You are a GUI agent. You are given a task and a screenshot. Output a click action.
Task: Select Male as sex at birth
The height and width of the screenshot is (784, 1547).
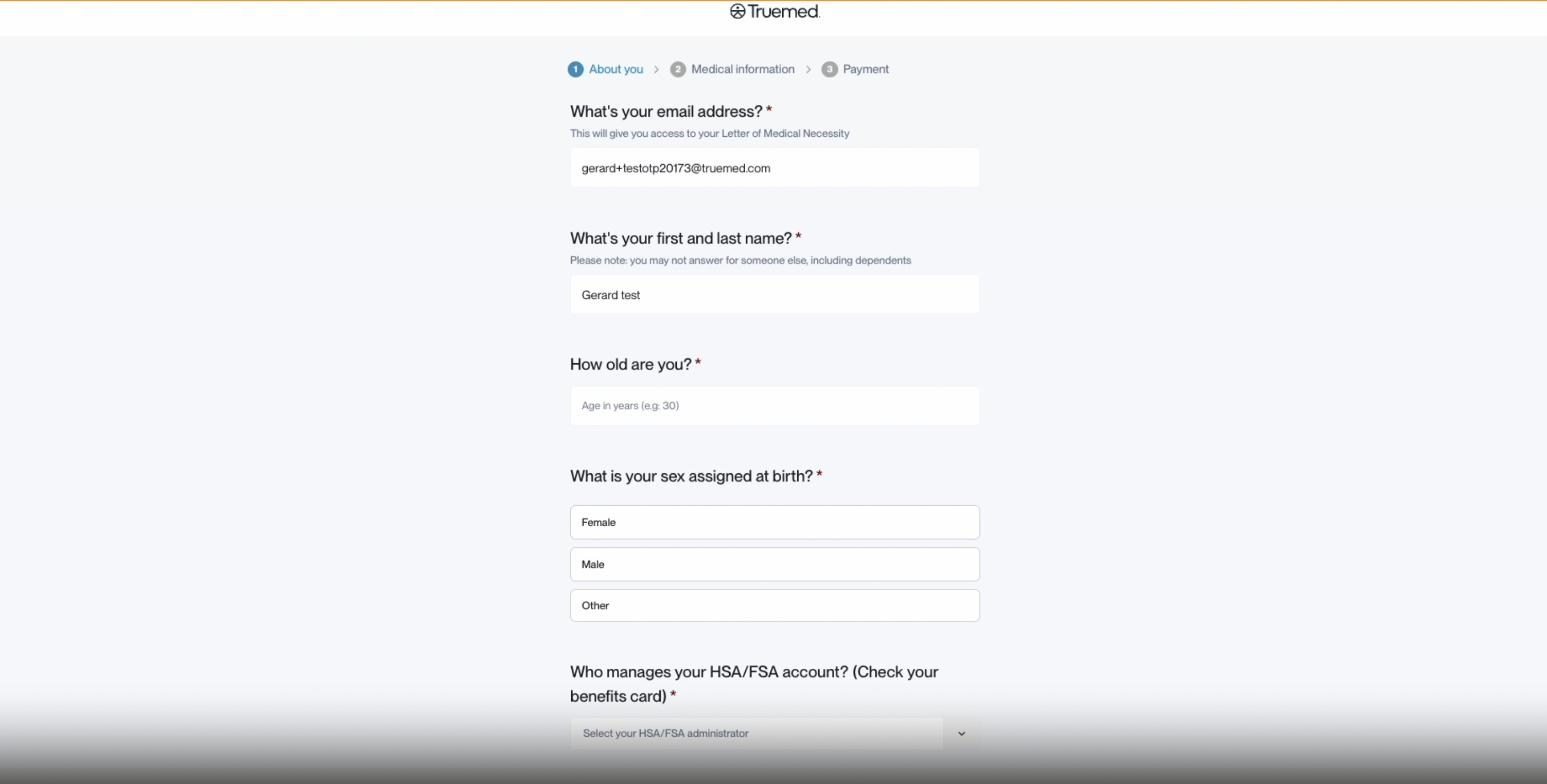(774, 564)
